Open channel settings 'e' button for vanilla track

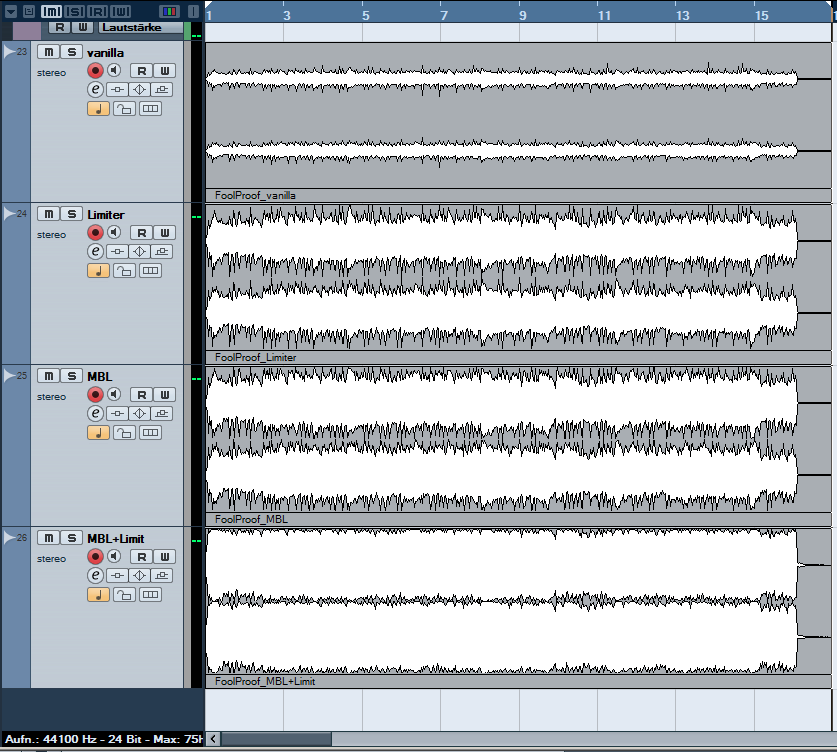(96, 89)
